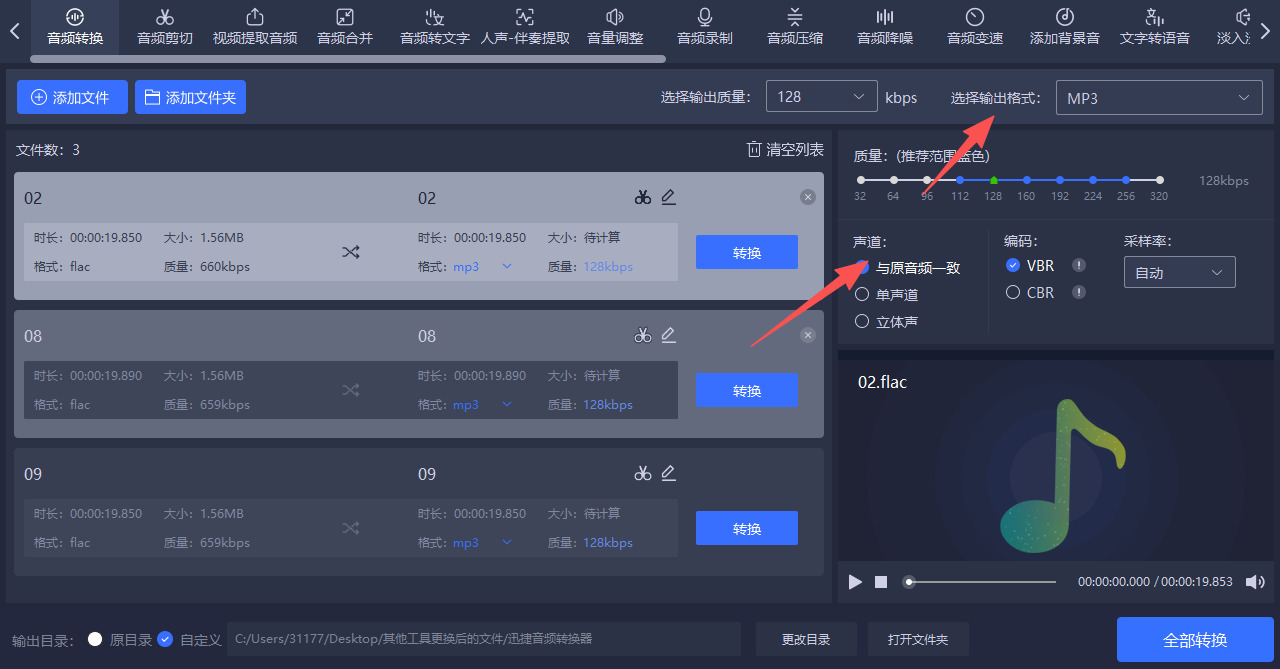
Task: Click 转换 button for file 08
Action: (x=747, y=390)
